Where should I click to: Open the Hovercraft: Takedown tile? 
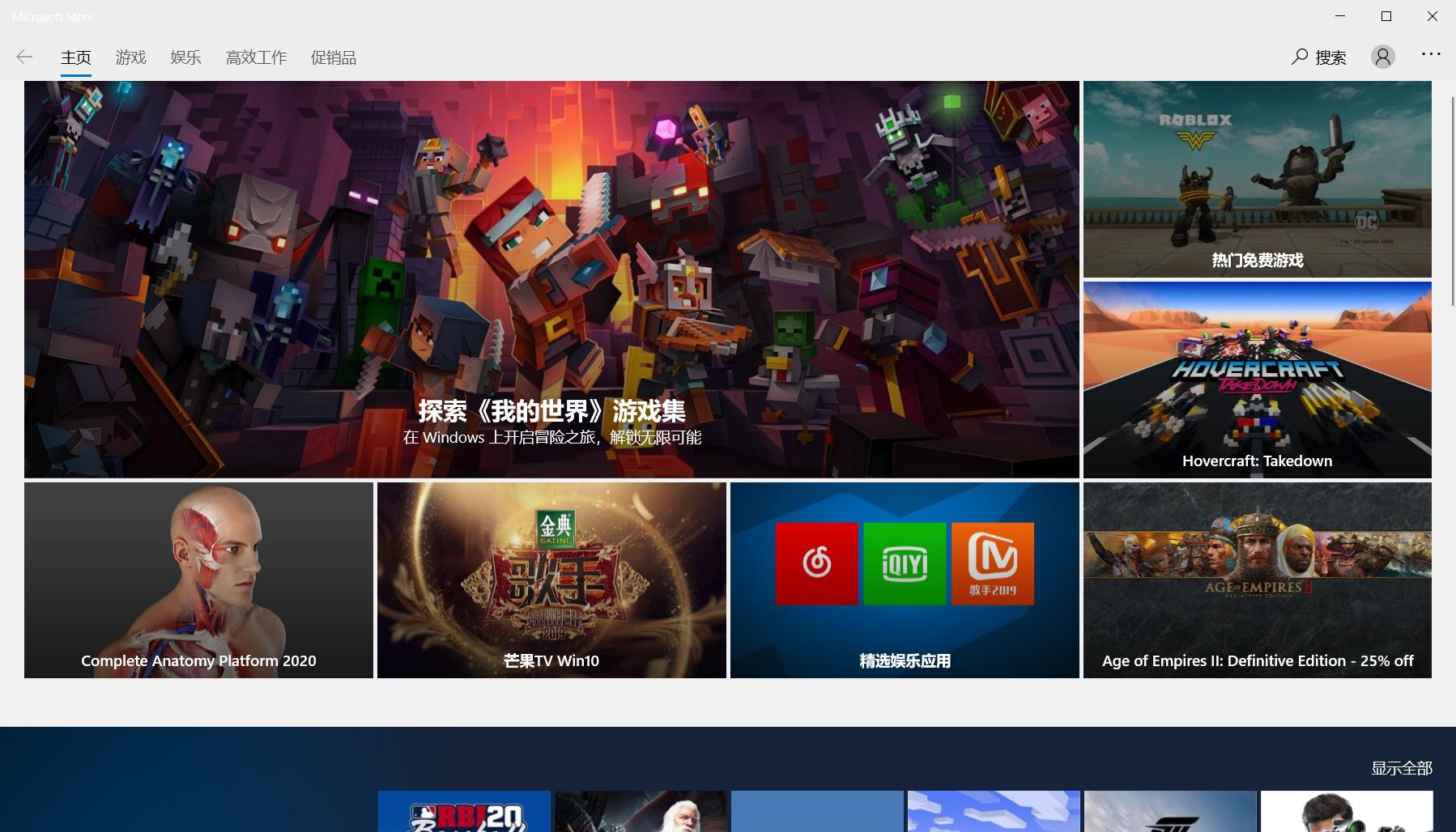pyautogui.click(x=1258, y=380)
